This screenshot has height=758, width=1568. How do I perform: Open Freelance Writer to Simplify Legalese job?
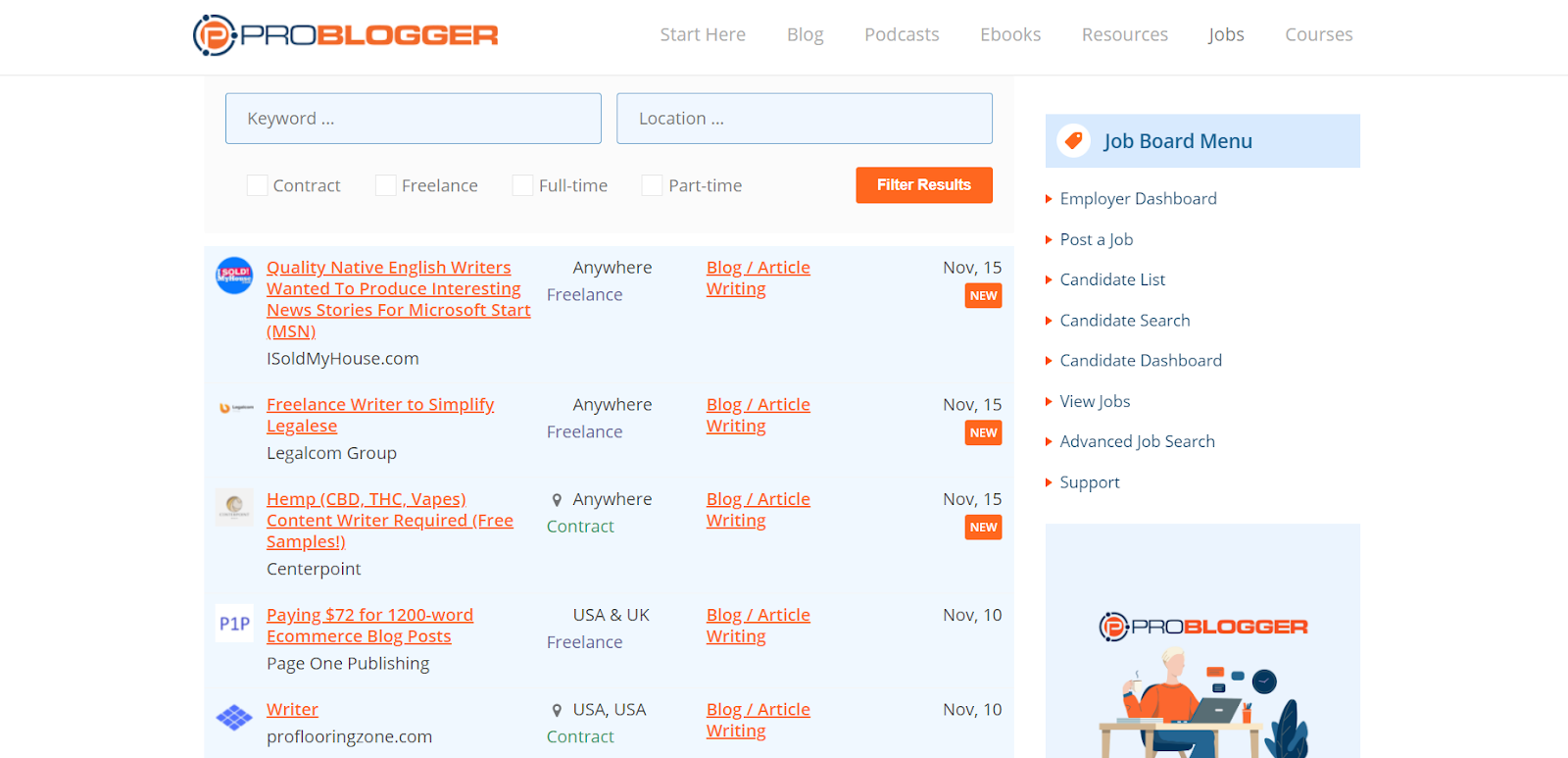click(380, 415)
